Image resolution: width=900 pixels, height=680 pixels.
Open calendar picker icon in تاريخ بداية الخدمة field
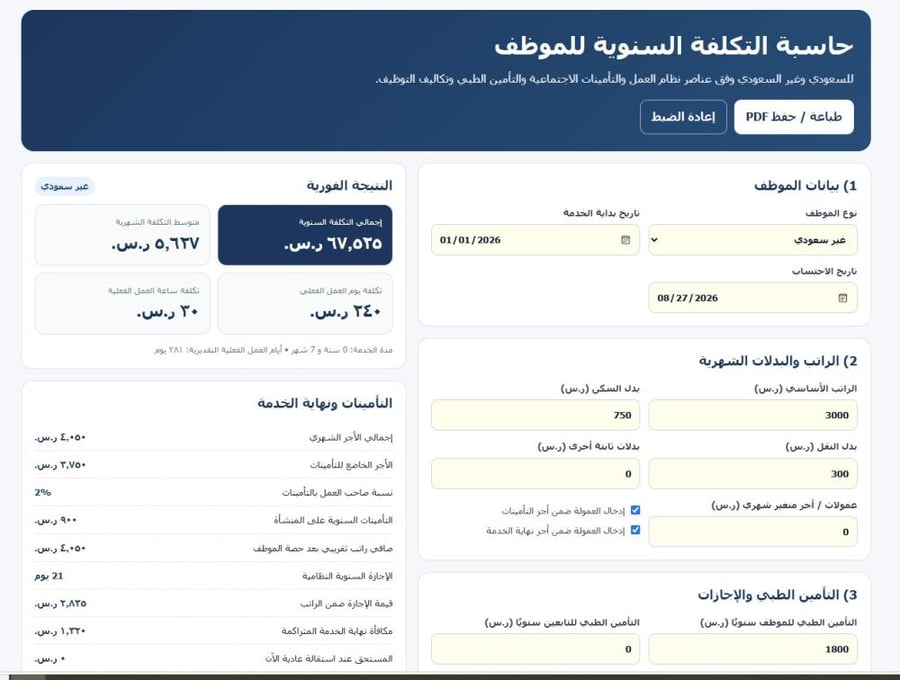coord(626,240)
